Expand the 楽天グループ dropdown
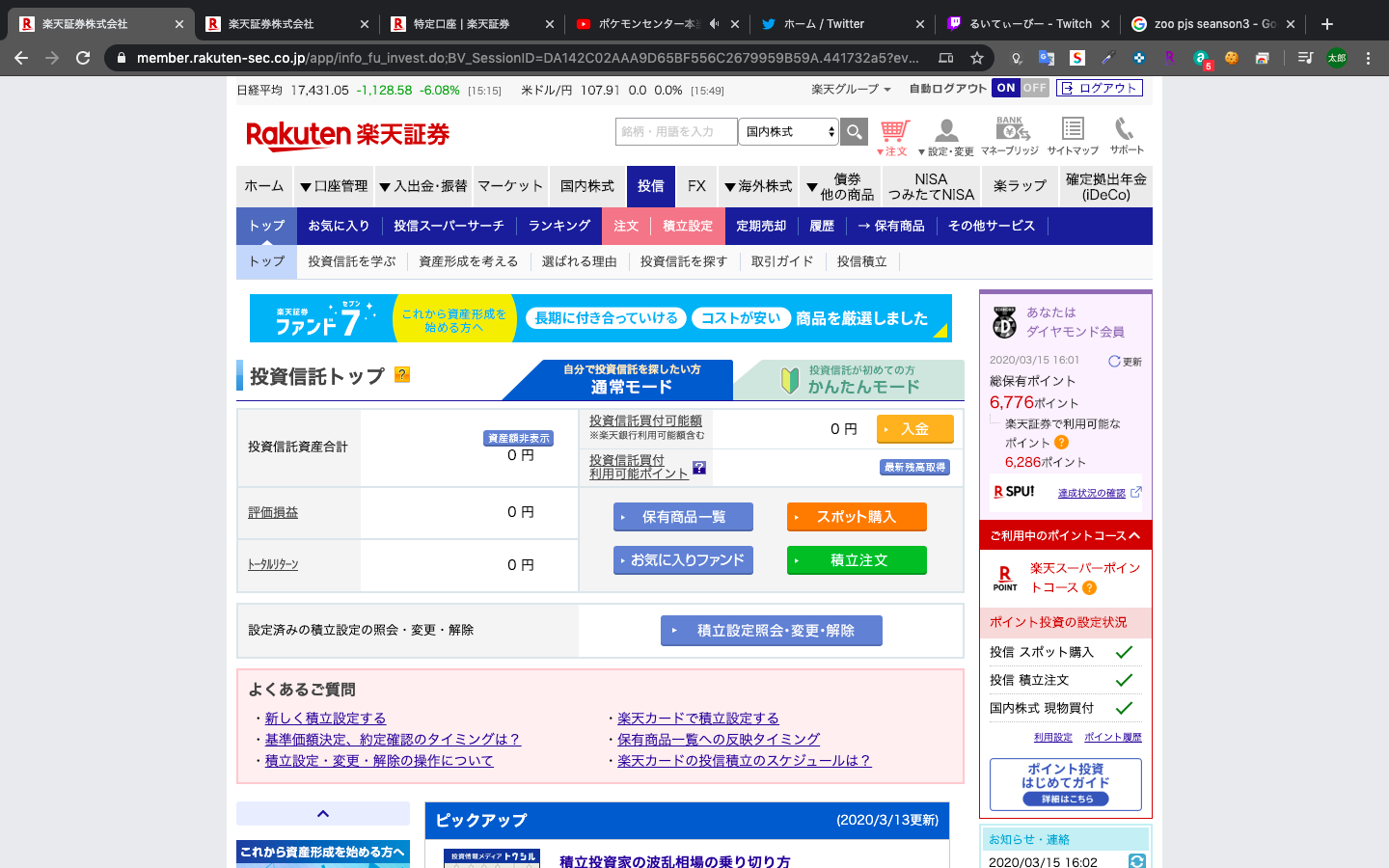 coord(851,89)
